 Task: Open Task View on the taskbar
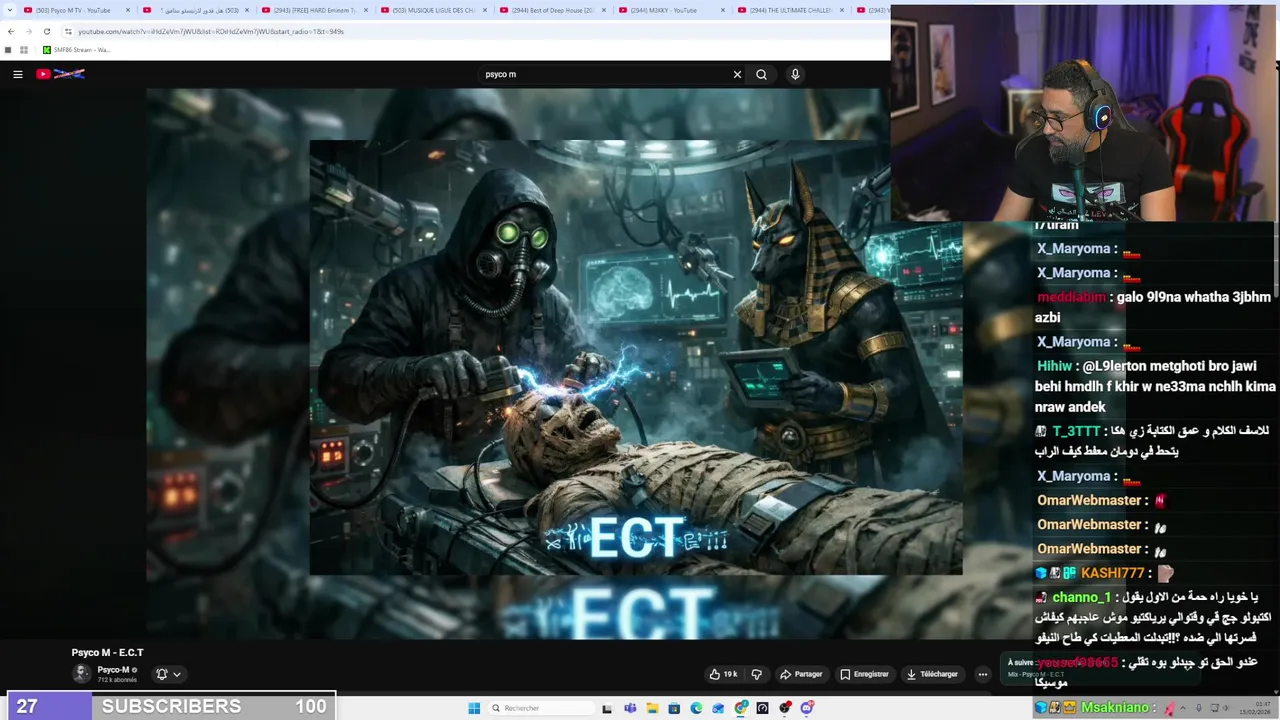pyautogui.click(x=607, y=708)
